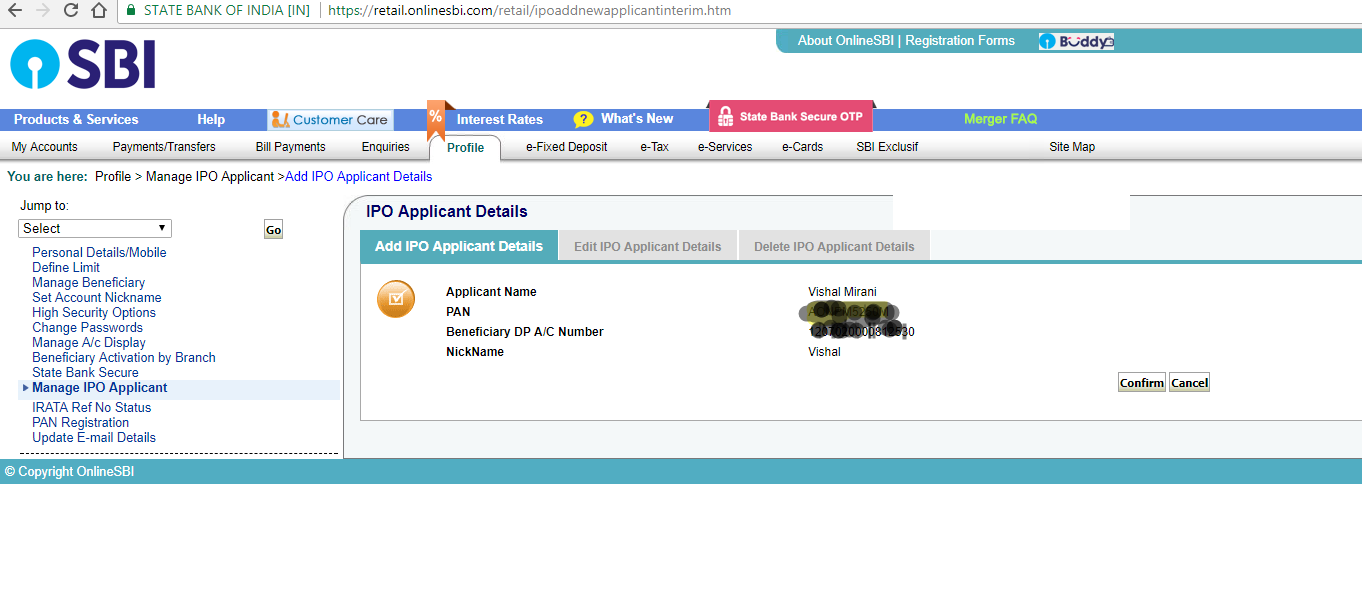1362x606 pixels.
Task: Open Enquiries menu
Action: pyautogui.click(x=386, y=147)
